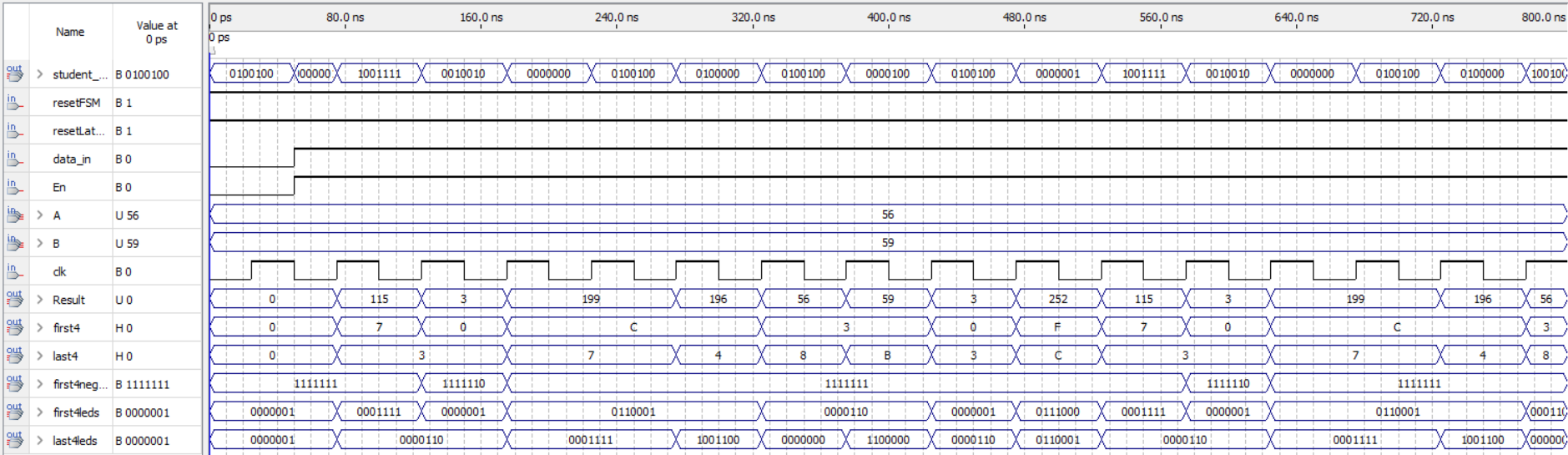Click the 0 ps time cursor handle
The width and height of the screenshot is (1568, 455).
pyautogui.click(x=212, y=48)
